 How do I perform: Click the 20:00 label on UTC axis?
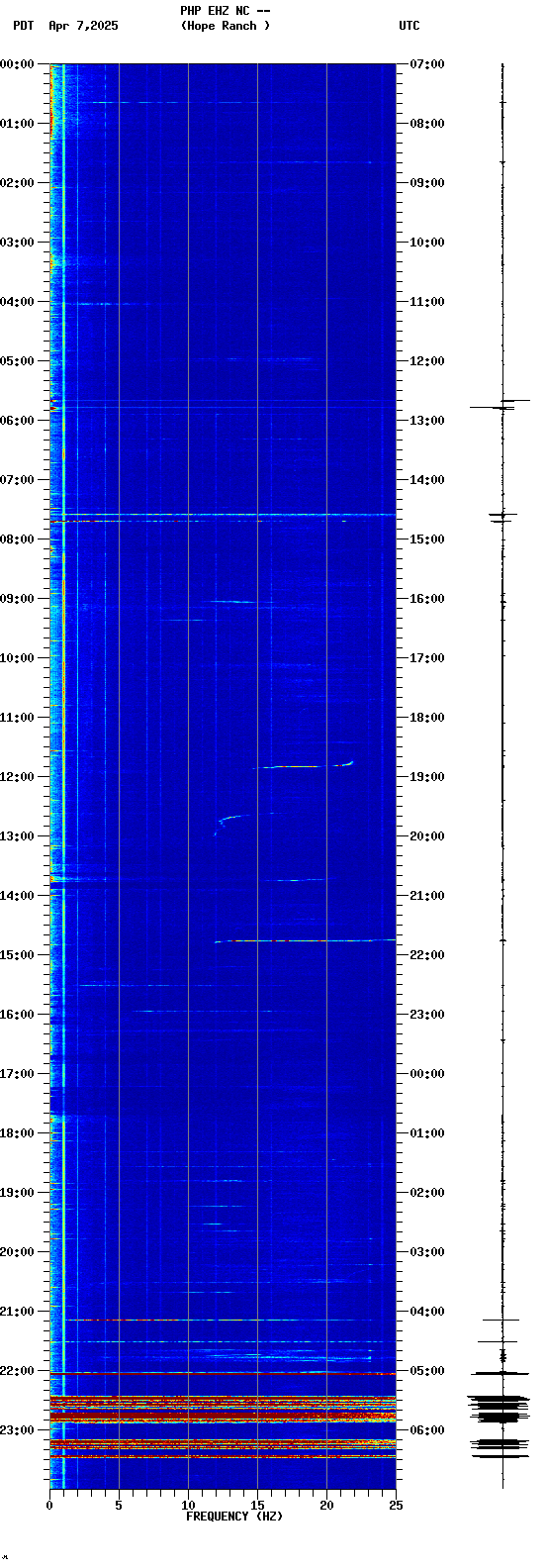point(427,836)
